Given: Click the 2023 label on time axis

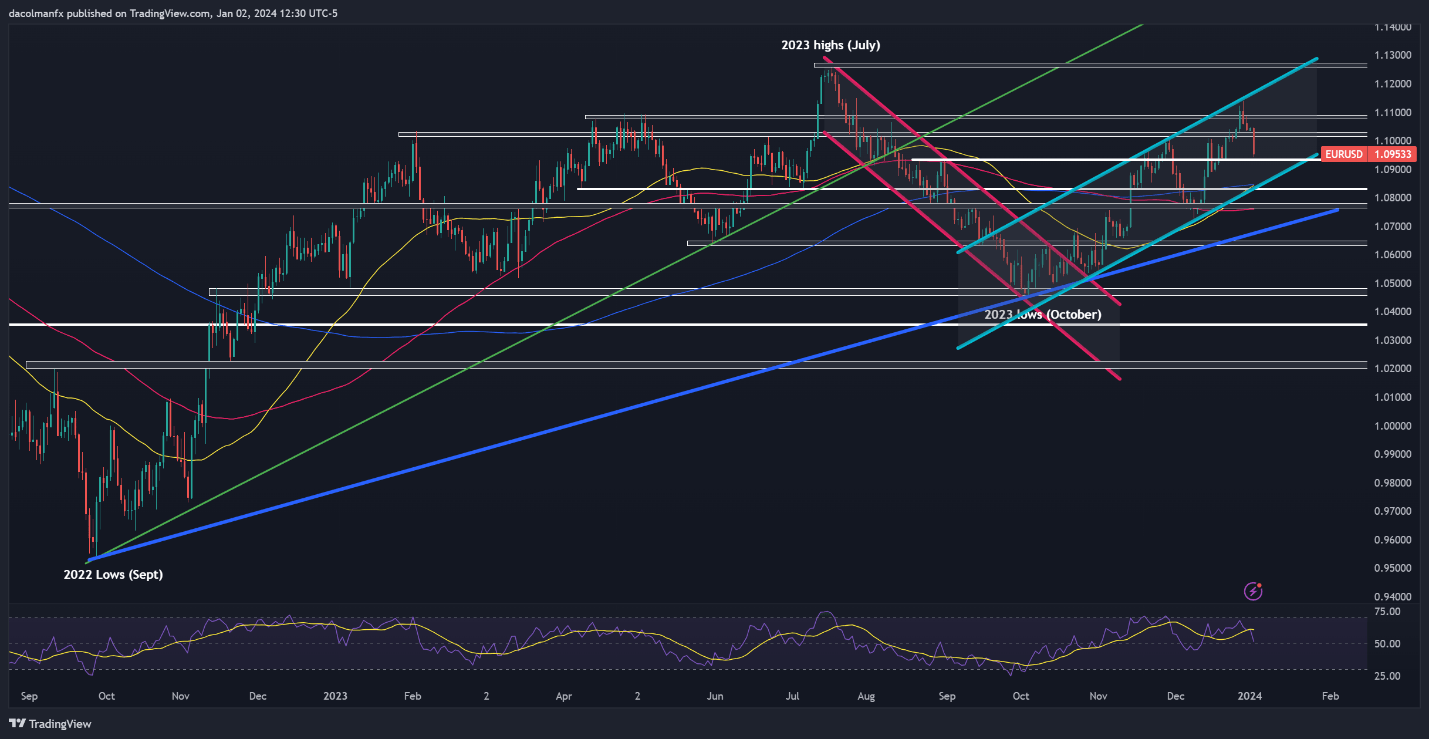Looking at the screenshot, I should (337, 695).
